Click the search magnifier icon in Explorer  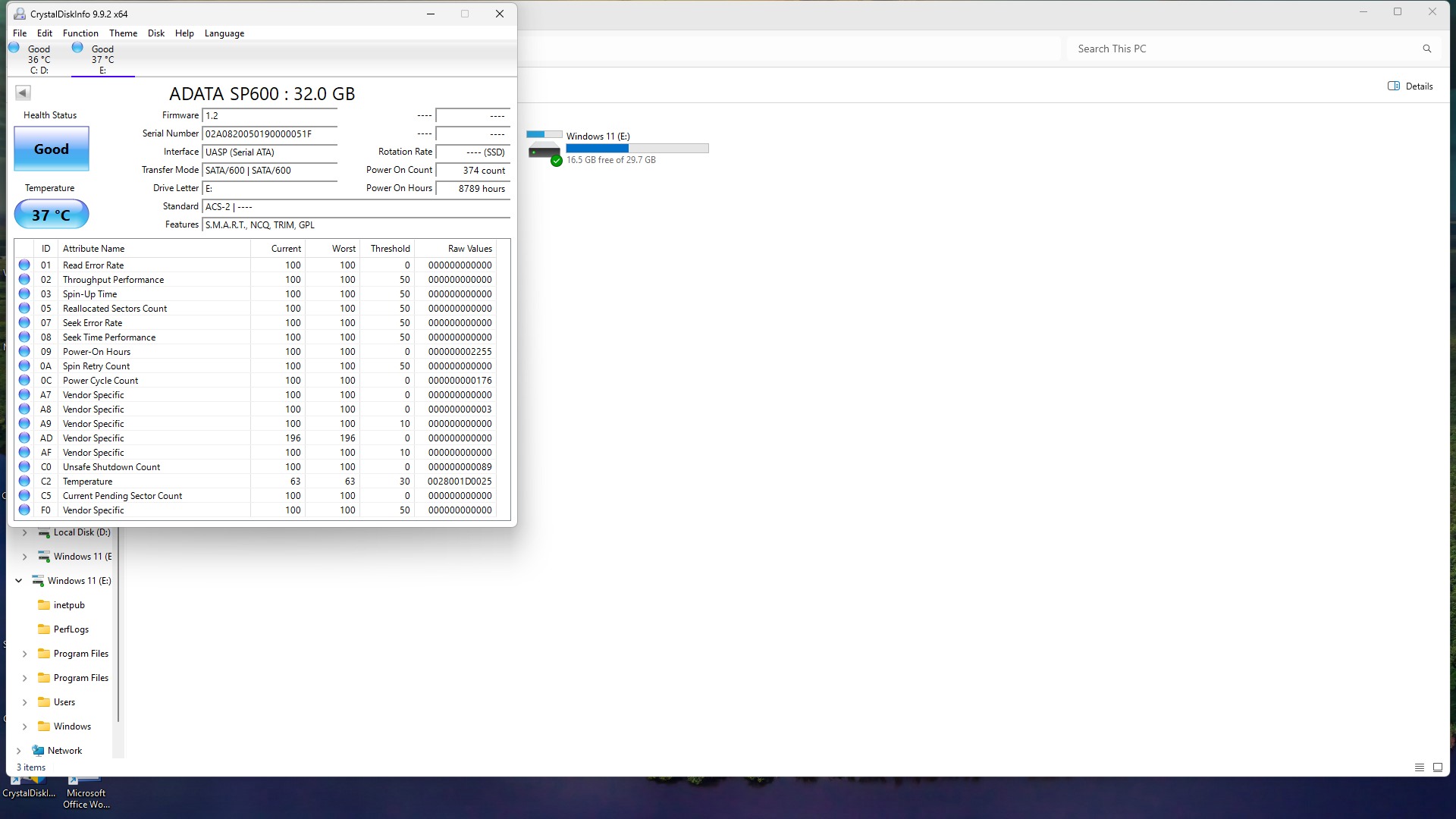click(x=1427, y=49)
